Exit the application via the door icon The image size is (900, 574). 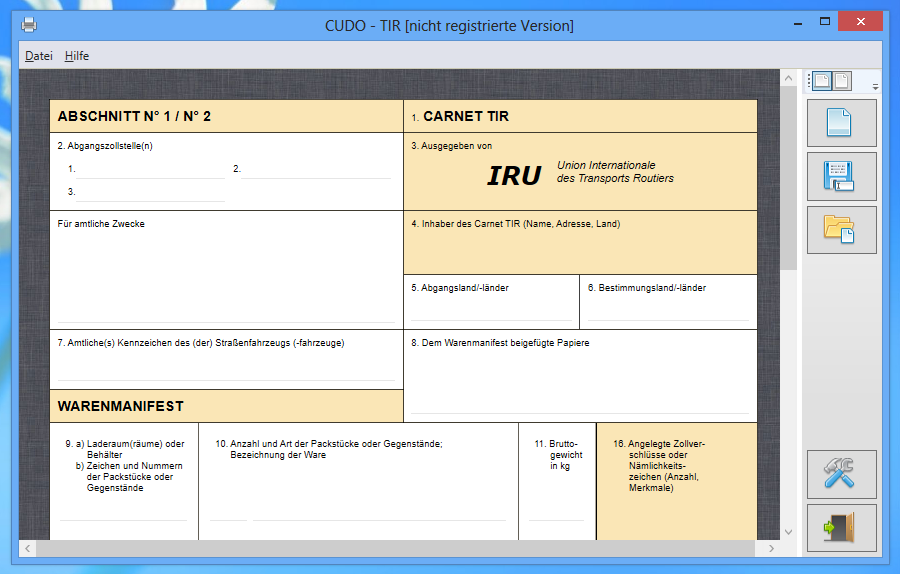[x=841, y=528]
